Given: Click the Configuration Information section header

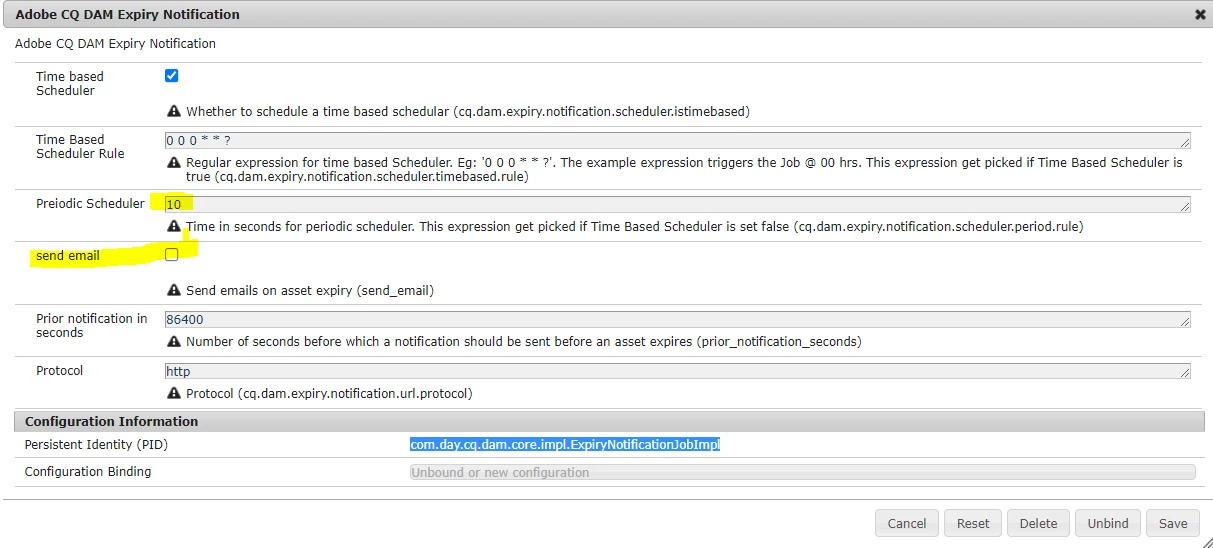Looking at the screenshot, I should (608, 421).
